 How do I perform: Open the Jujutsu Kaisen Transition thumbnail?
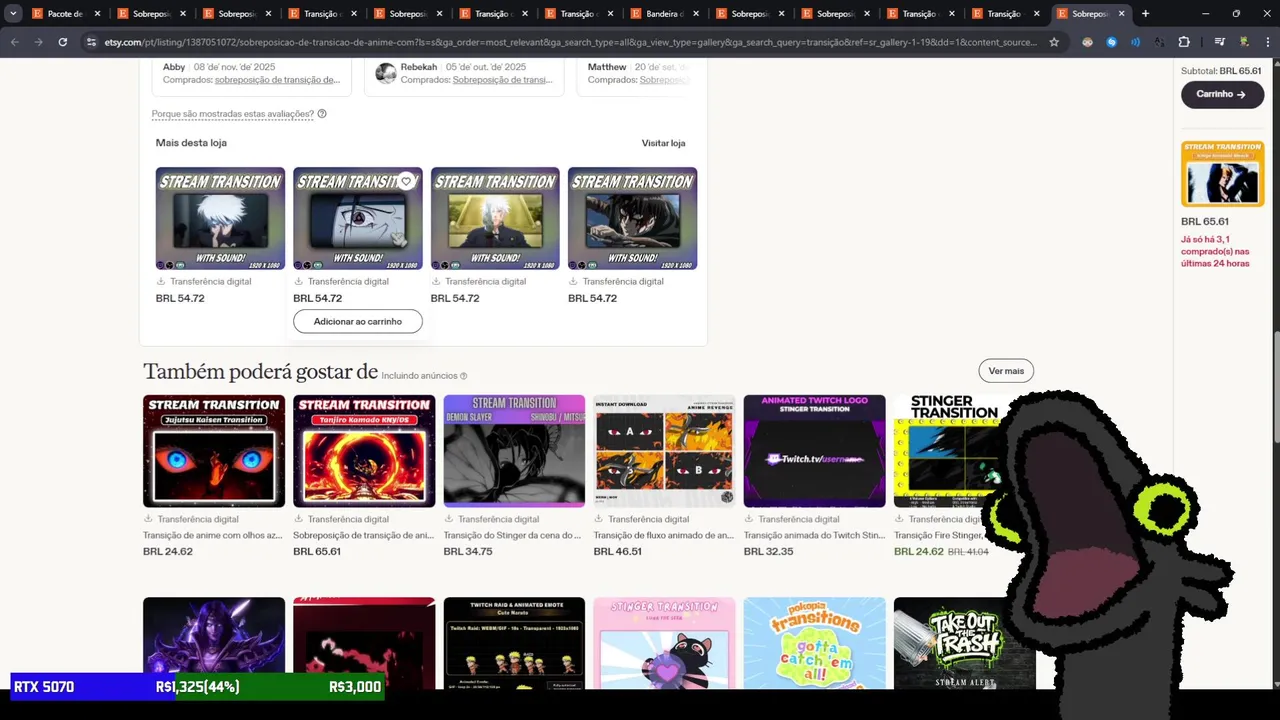pos(214,451)
